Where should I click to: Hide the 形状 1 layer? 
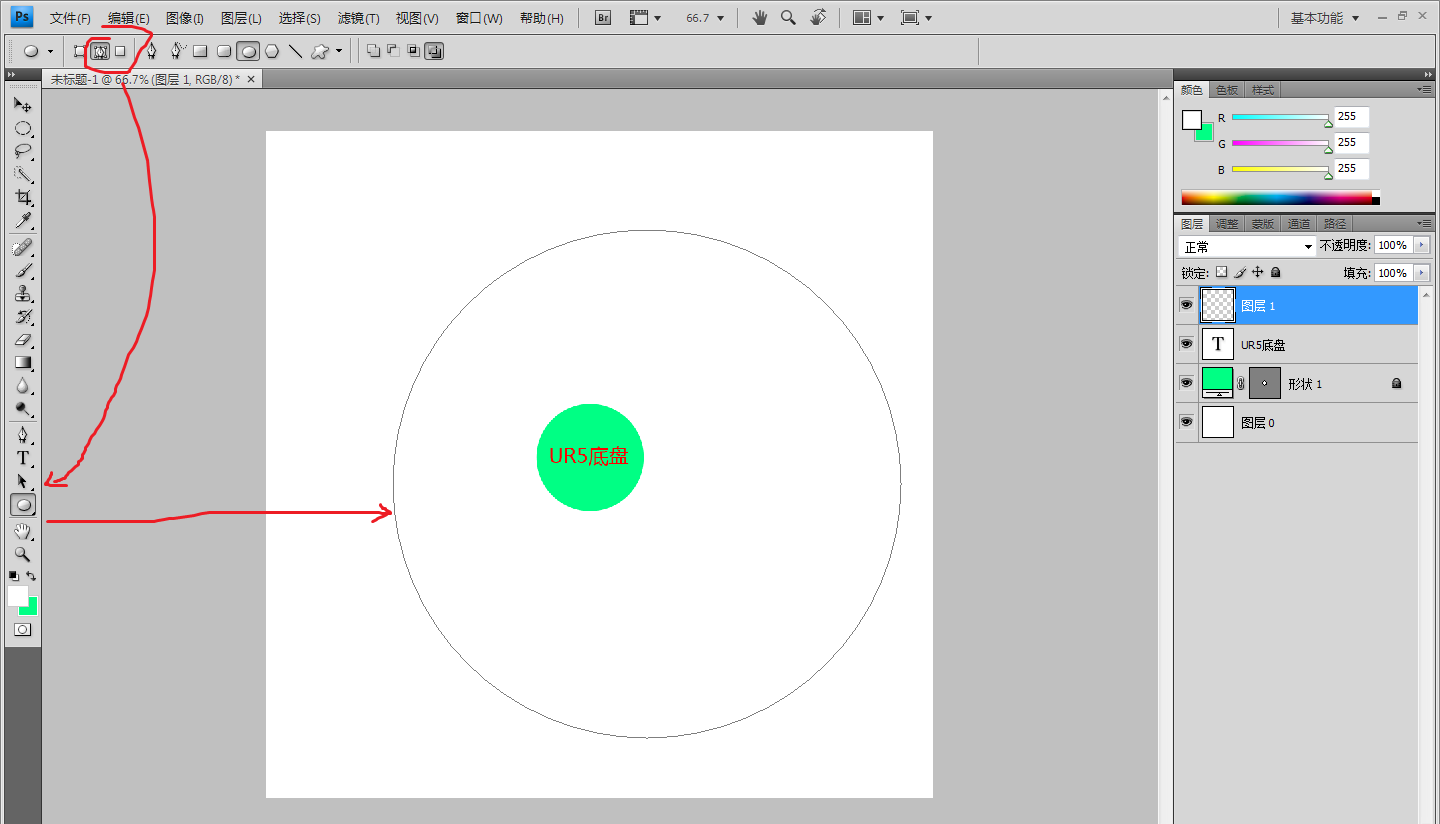[x=1187, y=383]
